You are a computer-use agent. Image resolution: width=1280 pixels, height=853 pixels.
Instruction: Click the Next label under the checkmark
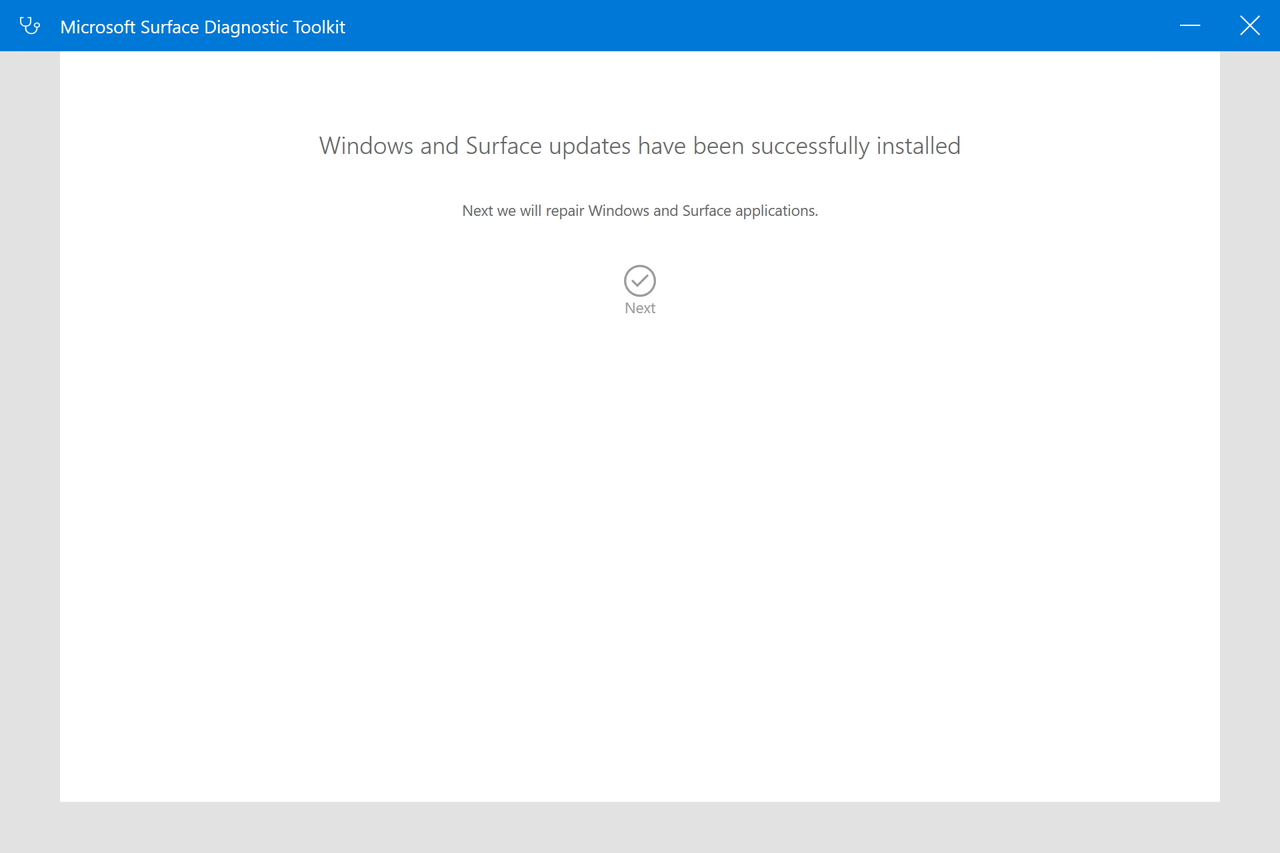point(639,308)
